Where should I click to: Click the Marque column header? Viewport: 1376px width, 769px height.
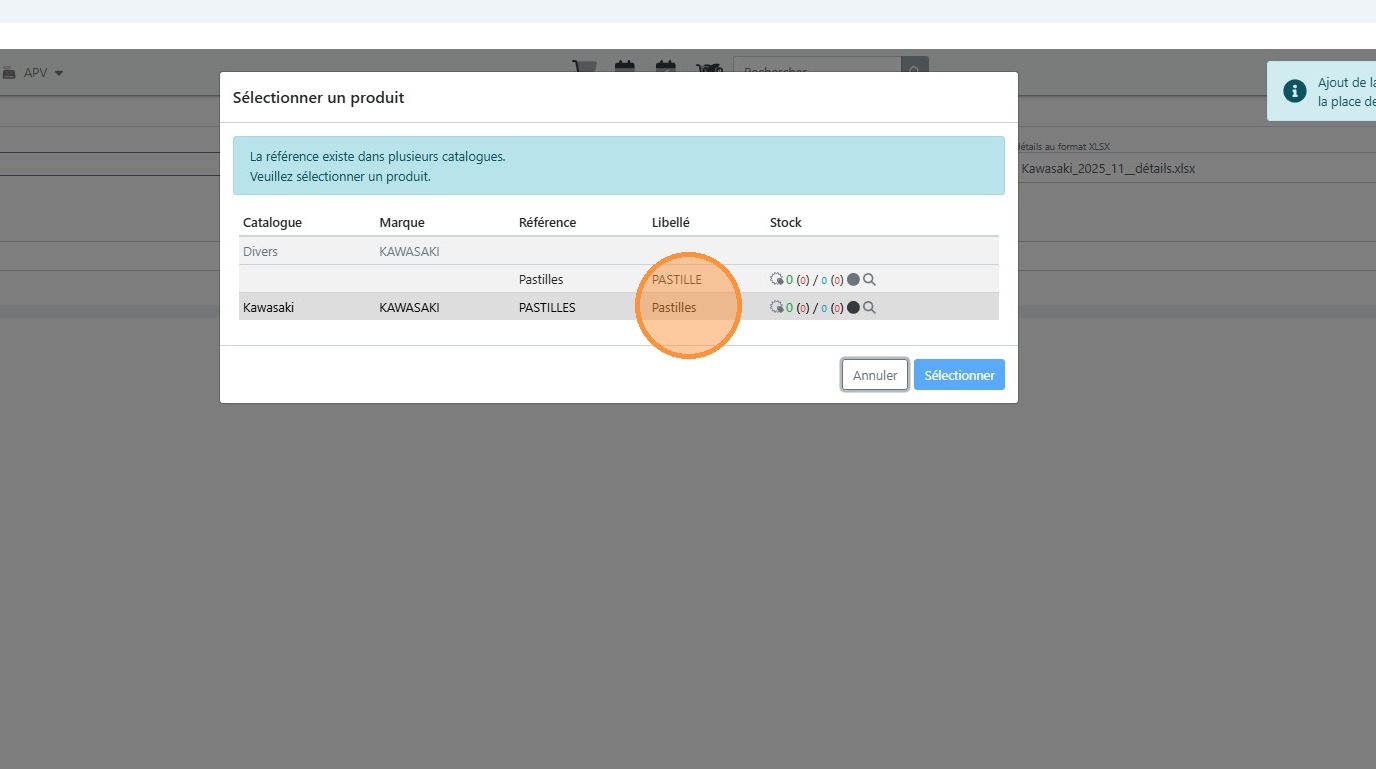[402, 223]
